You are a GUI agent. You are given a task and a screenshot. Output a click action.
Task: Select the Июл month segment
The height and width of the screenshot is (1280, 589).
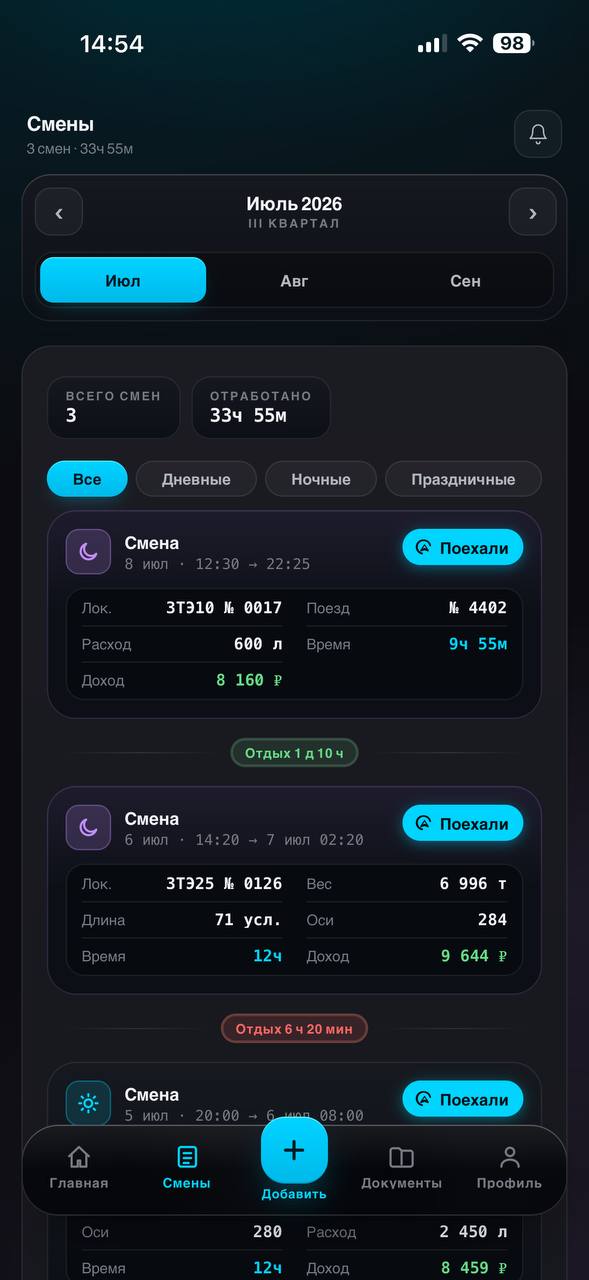pos(123,280)
